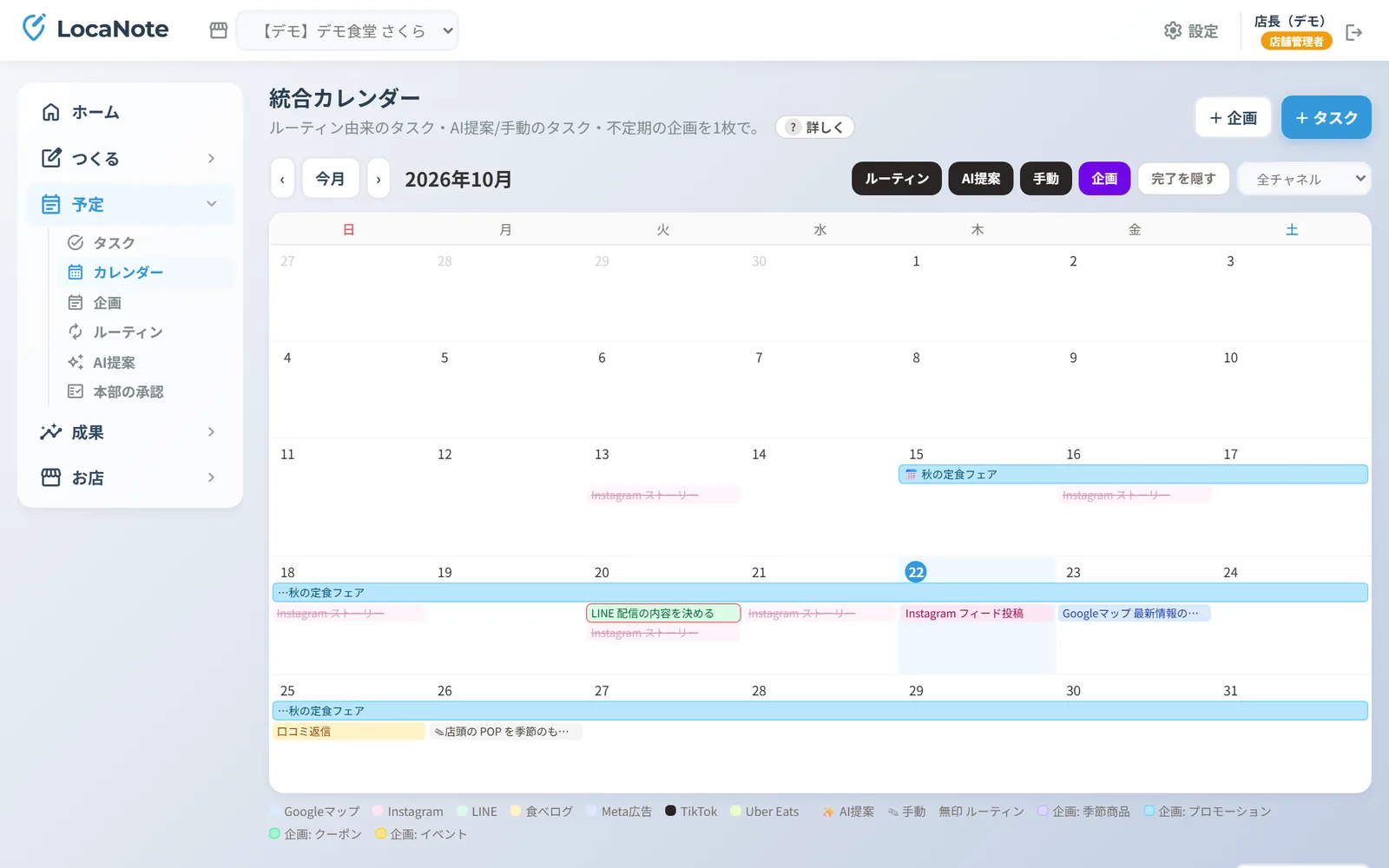This screenshot has width=1389, height=868.
Task: Open settings via the gear icon
Action: 1173,31
